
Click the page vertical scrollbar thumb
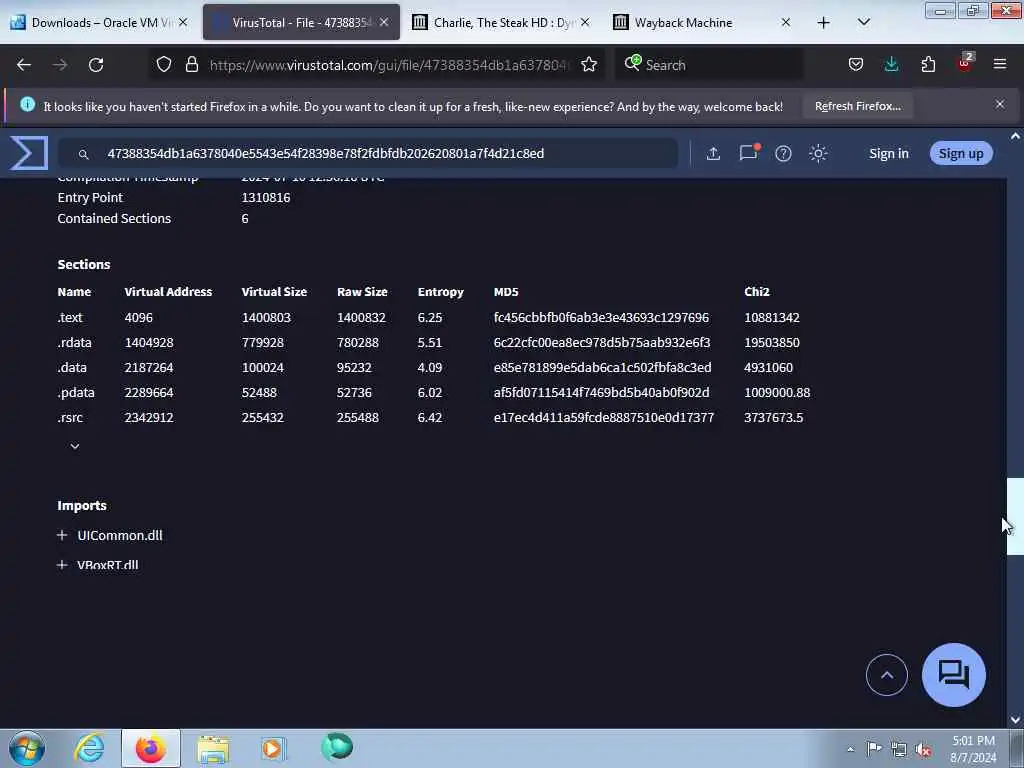(x=1015, y=516)
